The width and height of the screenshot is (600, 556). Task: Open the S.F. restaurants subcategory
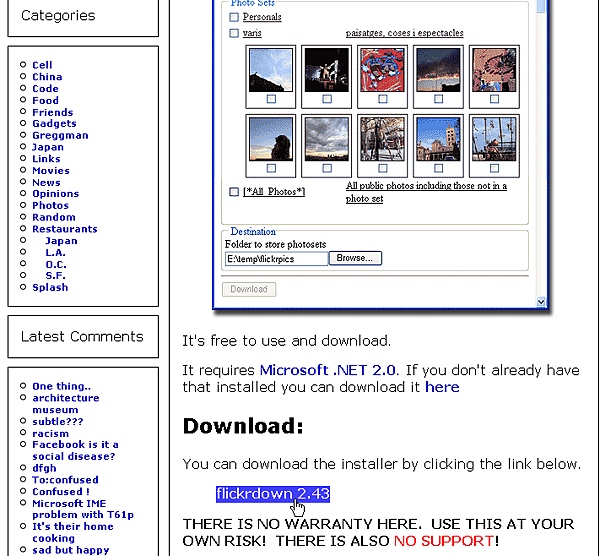55,276
